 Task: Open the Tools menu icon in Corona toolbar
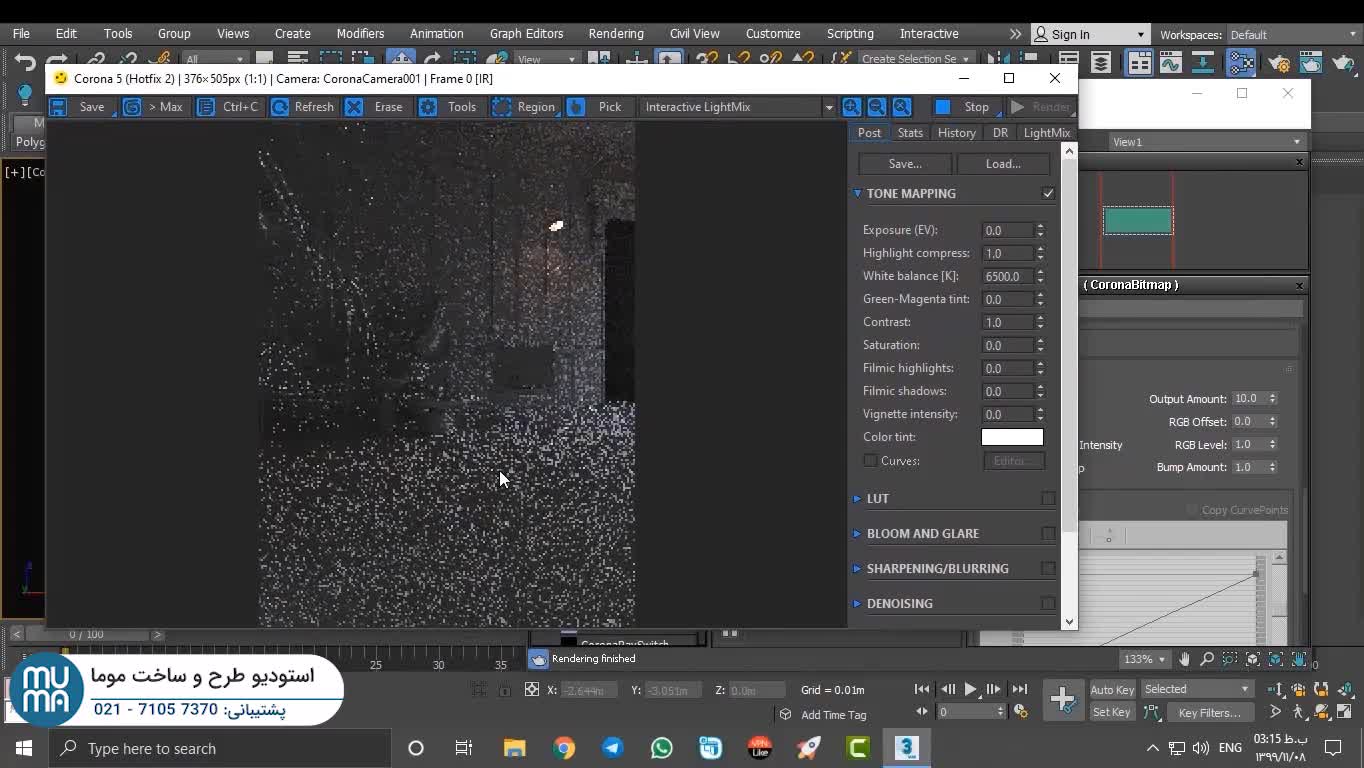point(428,107)
